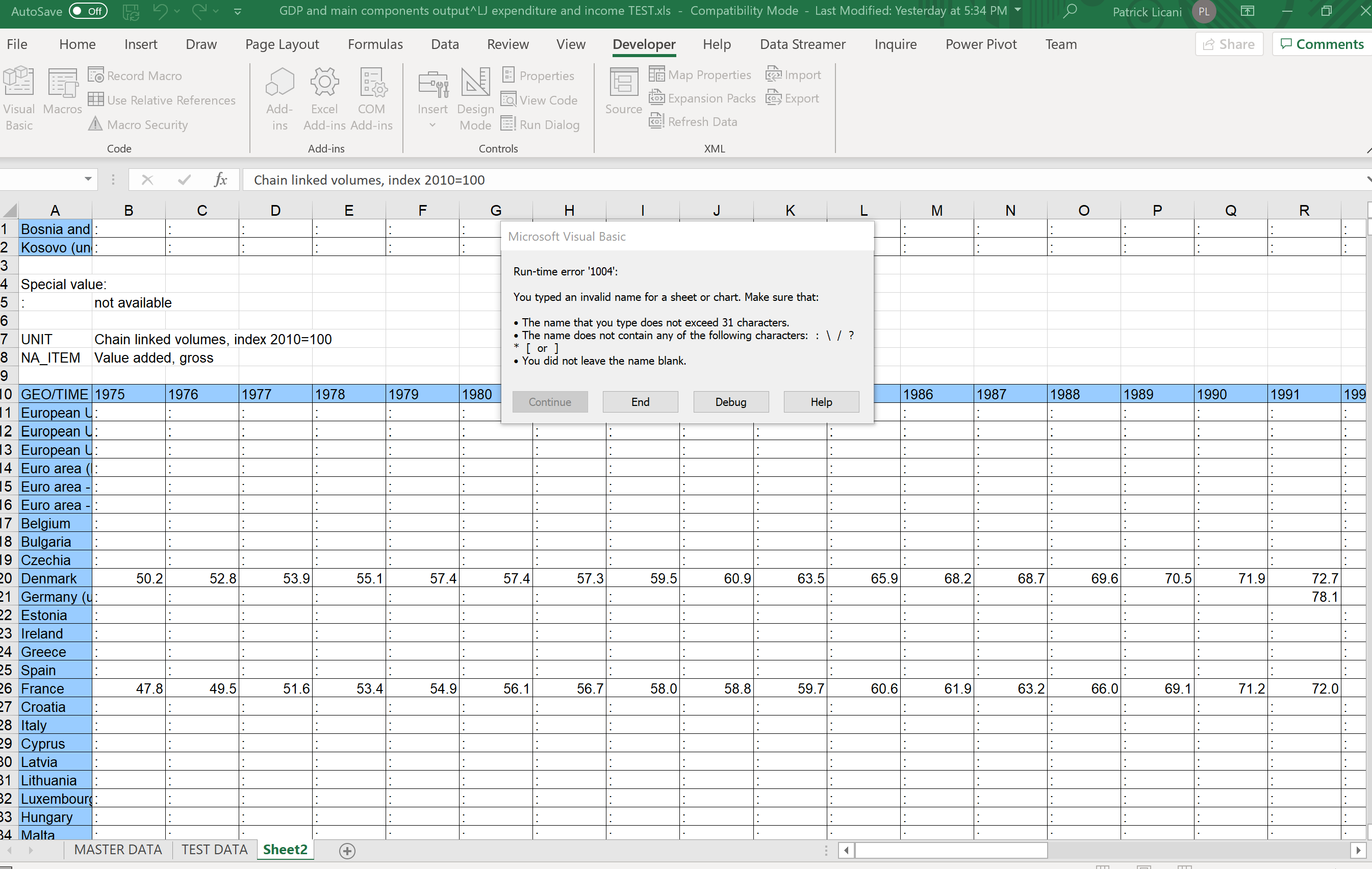The height and width of the screenshot is (869, 1372).
Task: Switch to the Formulas ribbon tab
Action: tap(375, 44)
